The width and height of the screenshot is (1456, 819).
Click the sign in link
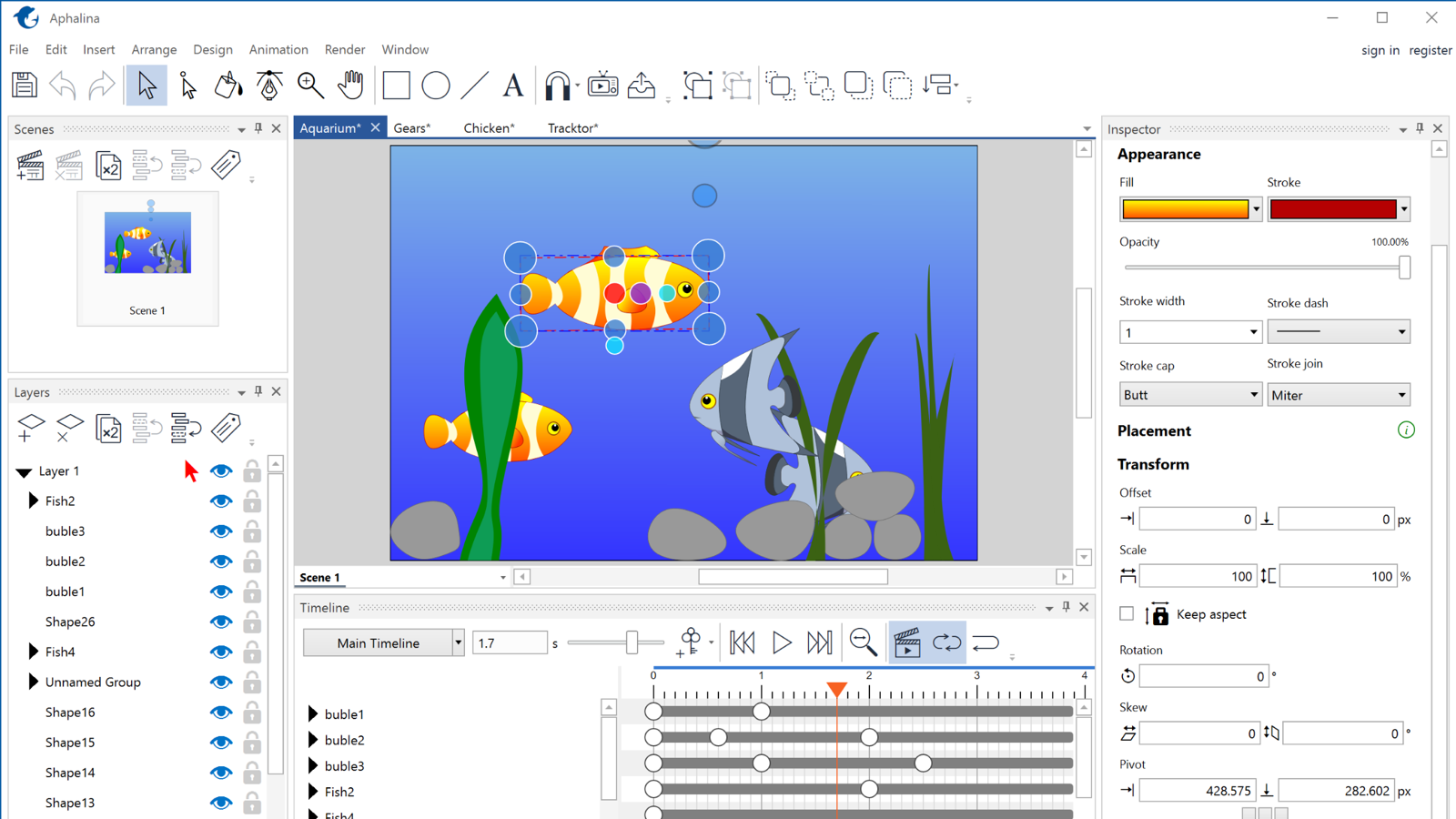point(1380,50)
